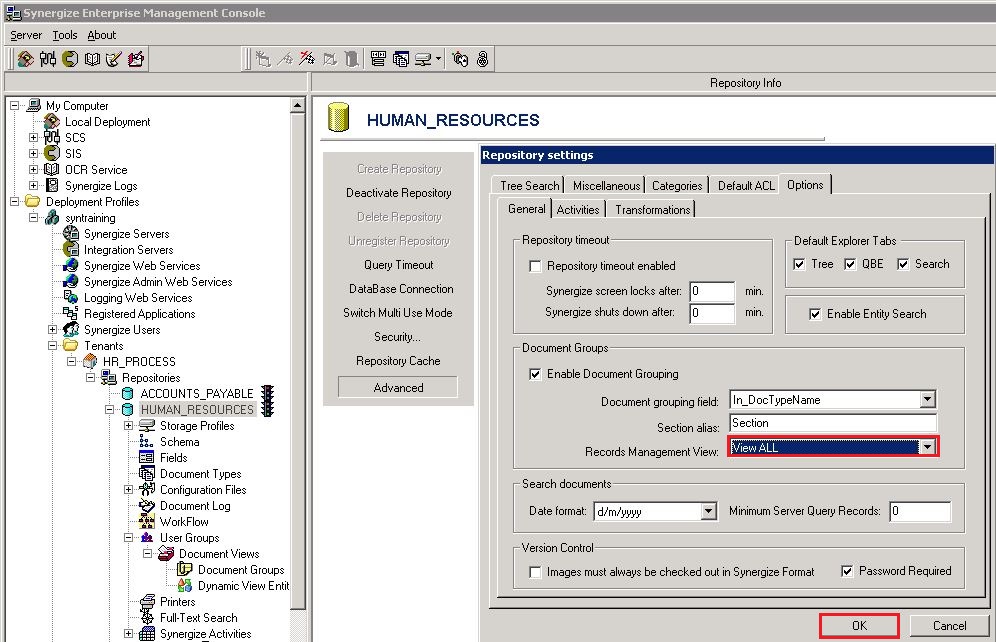This screenshot has width=996, height=642.
Task: Click the Schema icon in the tree
Action: [x=147, y=441]
